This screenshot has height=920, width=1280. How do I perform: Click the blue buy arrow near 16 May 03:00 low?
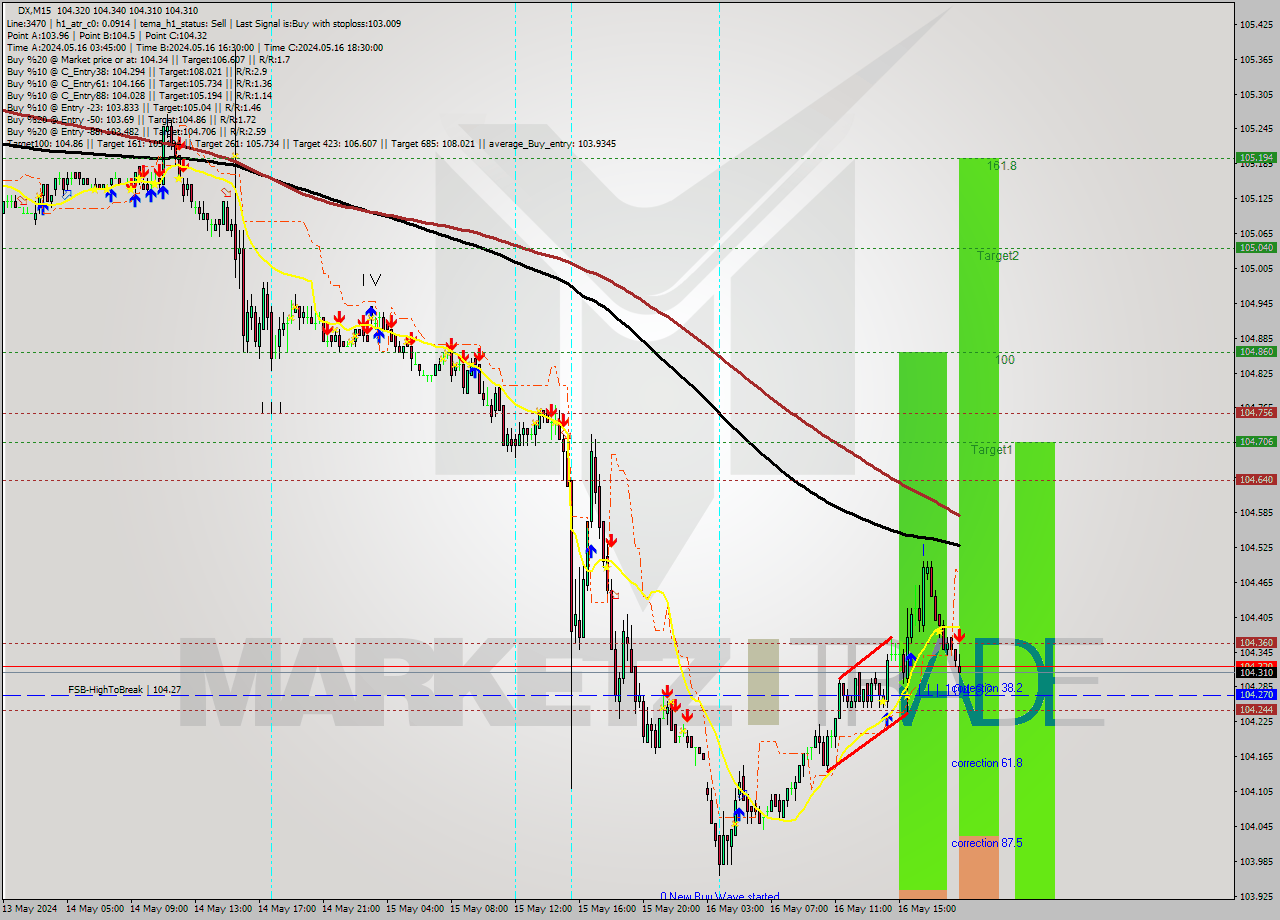(738, 814)
